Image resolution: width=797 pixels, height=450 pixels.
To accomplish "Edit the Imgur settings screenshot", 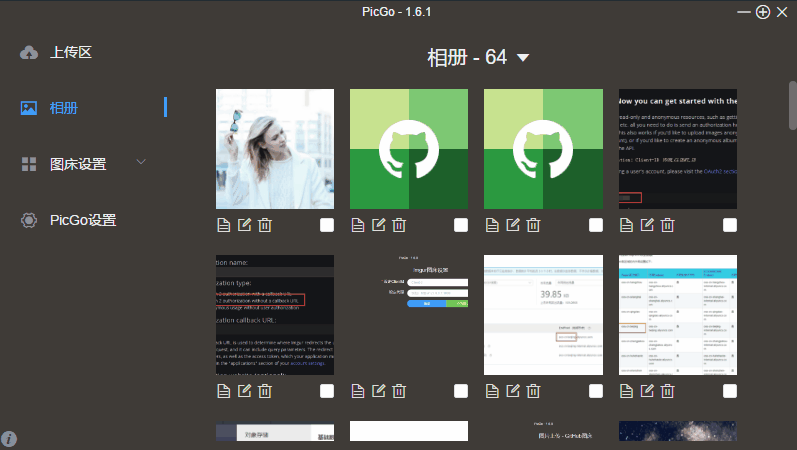I will click(x=379, y=391).
